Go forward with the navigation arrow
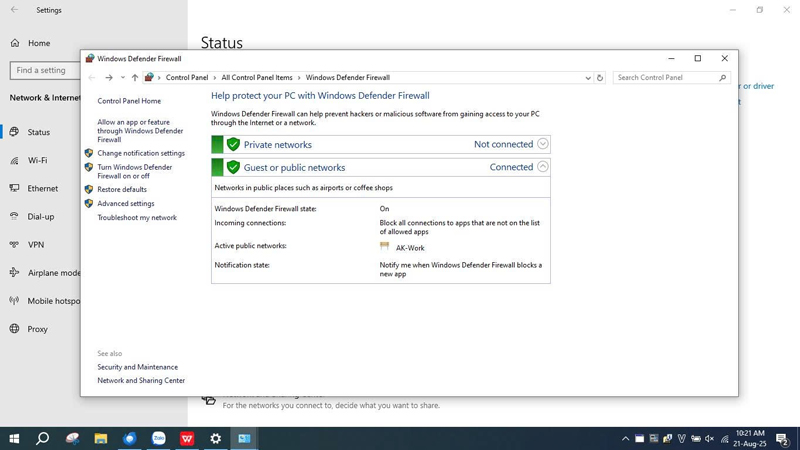 pos(109,78)
